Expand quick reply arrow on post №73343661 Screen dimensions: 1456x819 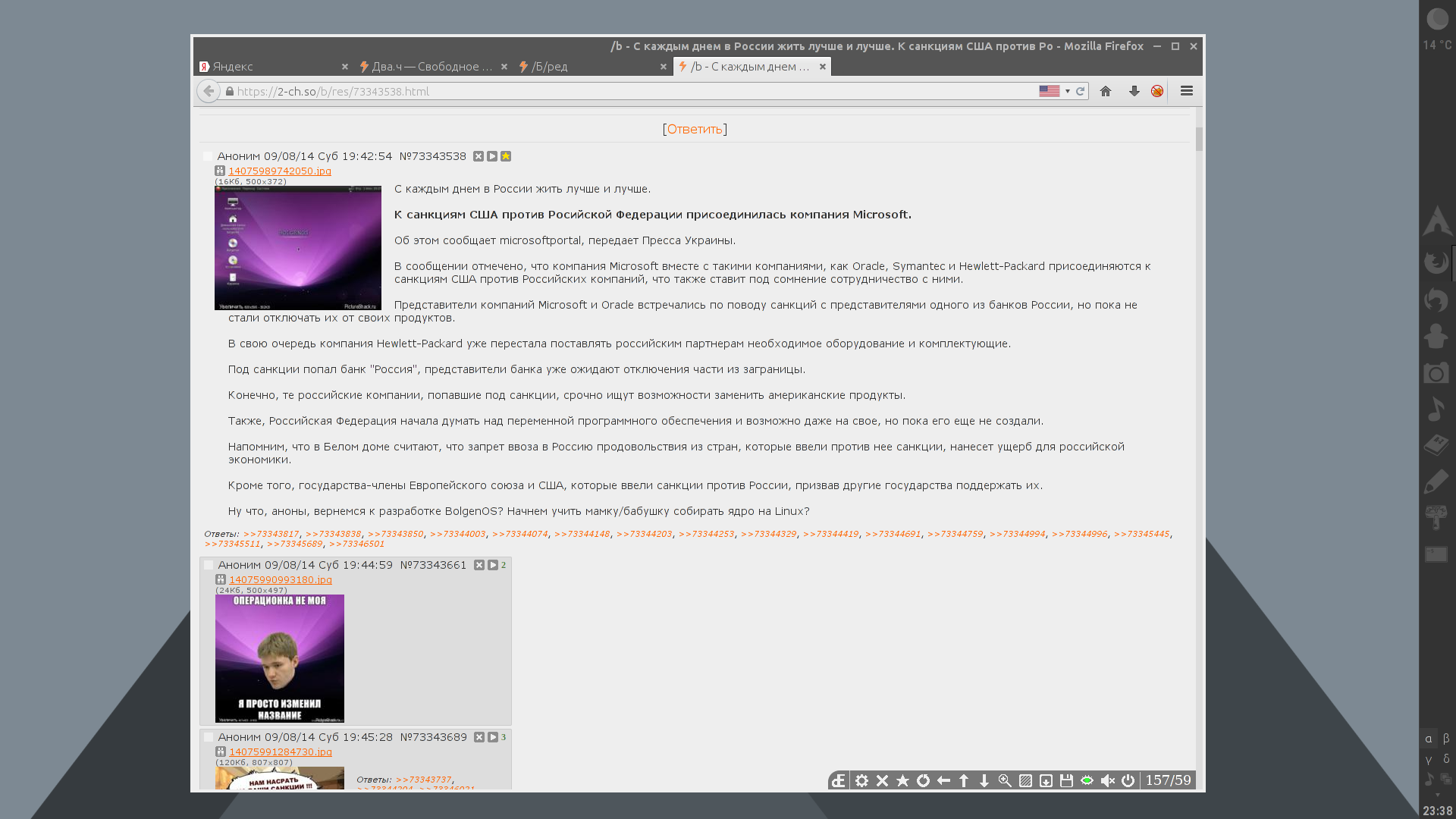(x=493, y=565)
